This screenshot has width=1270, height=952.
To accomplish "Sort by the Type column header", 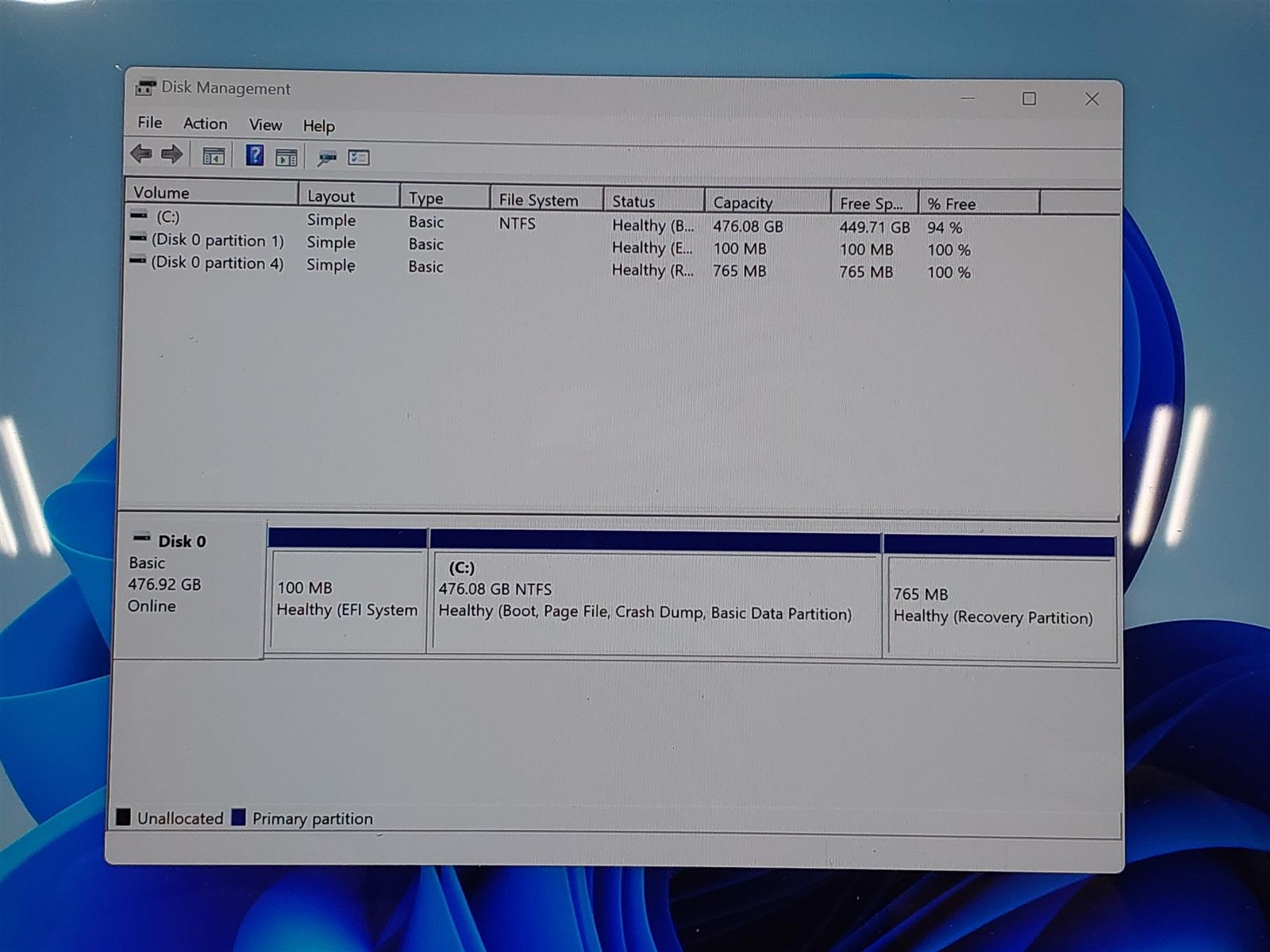I will coord(445,198).
